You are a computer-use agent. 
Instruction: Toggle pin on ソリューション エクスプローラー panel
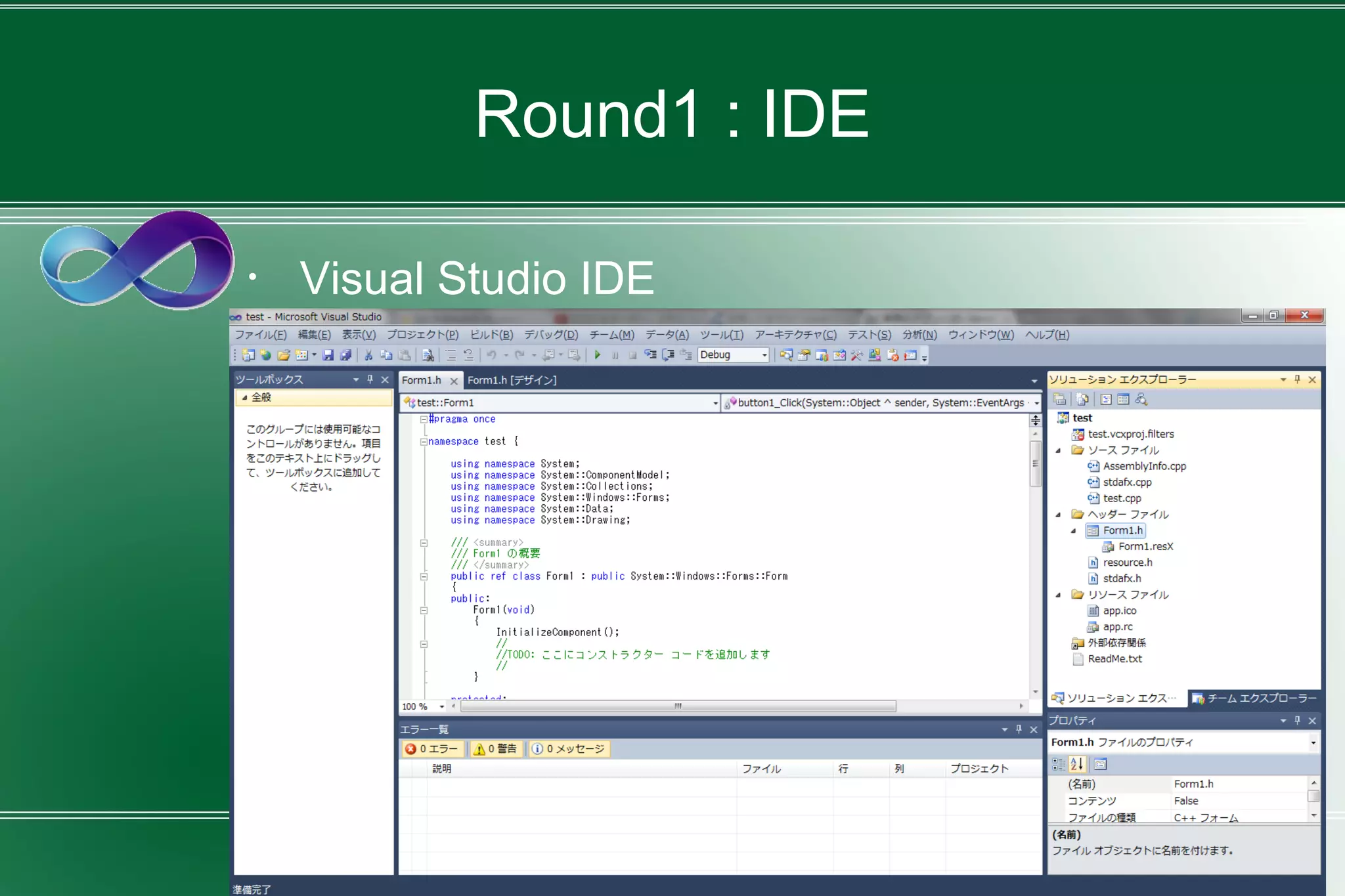click(1297, 379)
